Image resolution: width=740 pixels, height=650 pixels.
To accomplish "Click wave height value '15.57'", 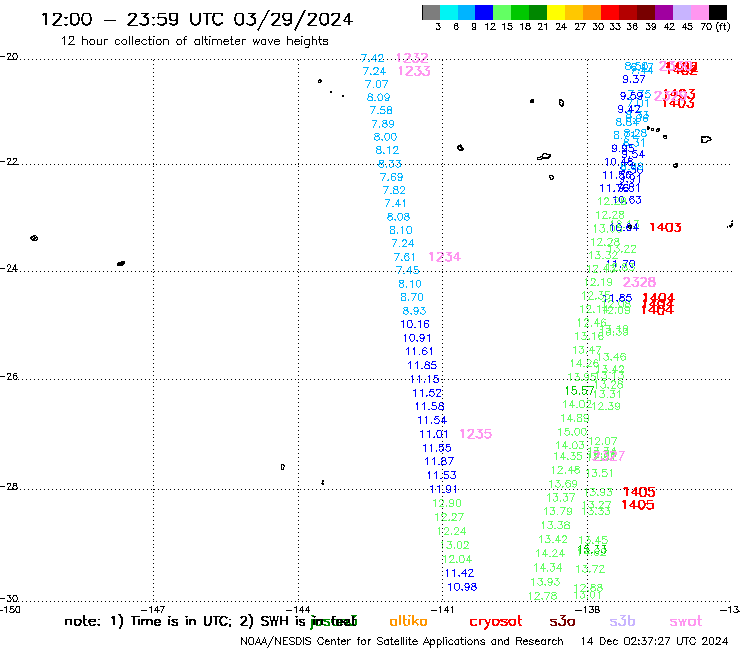I will coord(580,391).
